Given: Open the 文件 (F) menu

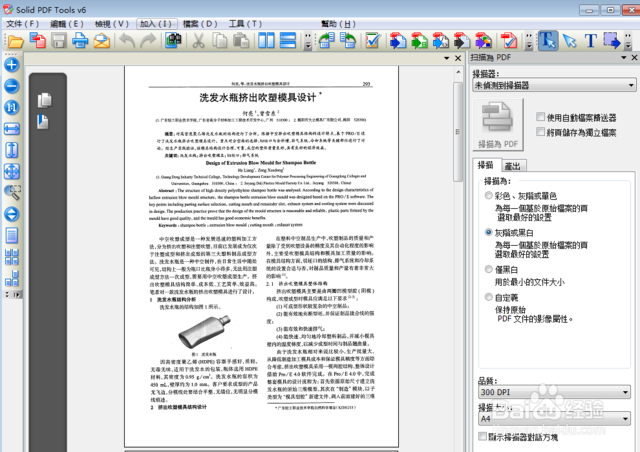Looking at the screenshot, I should [x=22, y=24].
